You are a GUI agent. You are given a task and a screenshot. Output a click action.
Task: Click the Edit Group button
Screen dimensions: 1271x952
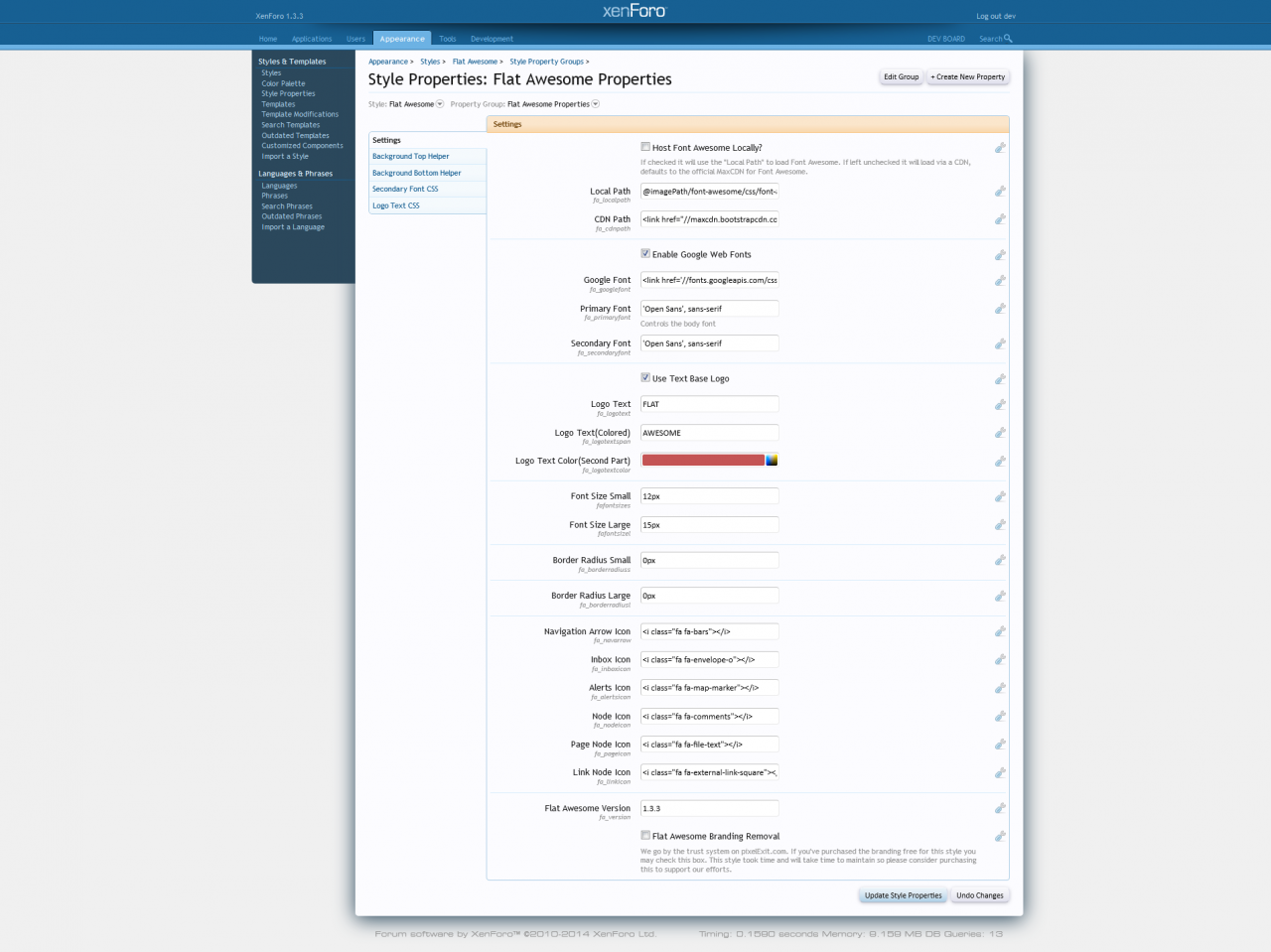[x=902, y=76]
